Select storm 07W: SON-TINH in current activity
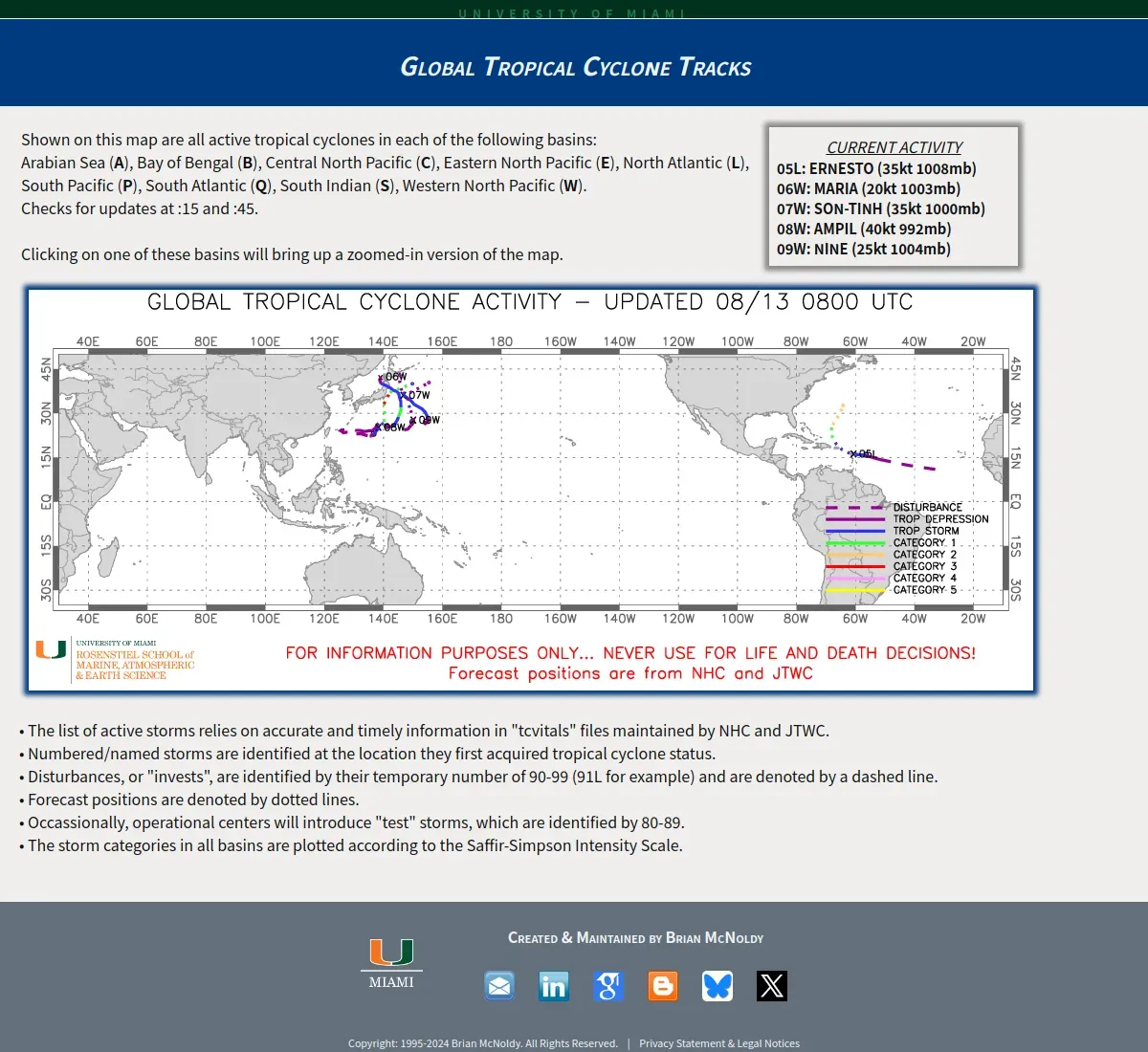 pyautogui.click(x=881, y=208)
